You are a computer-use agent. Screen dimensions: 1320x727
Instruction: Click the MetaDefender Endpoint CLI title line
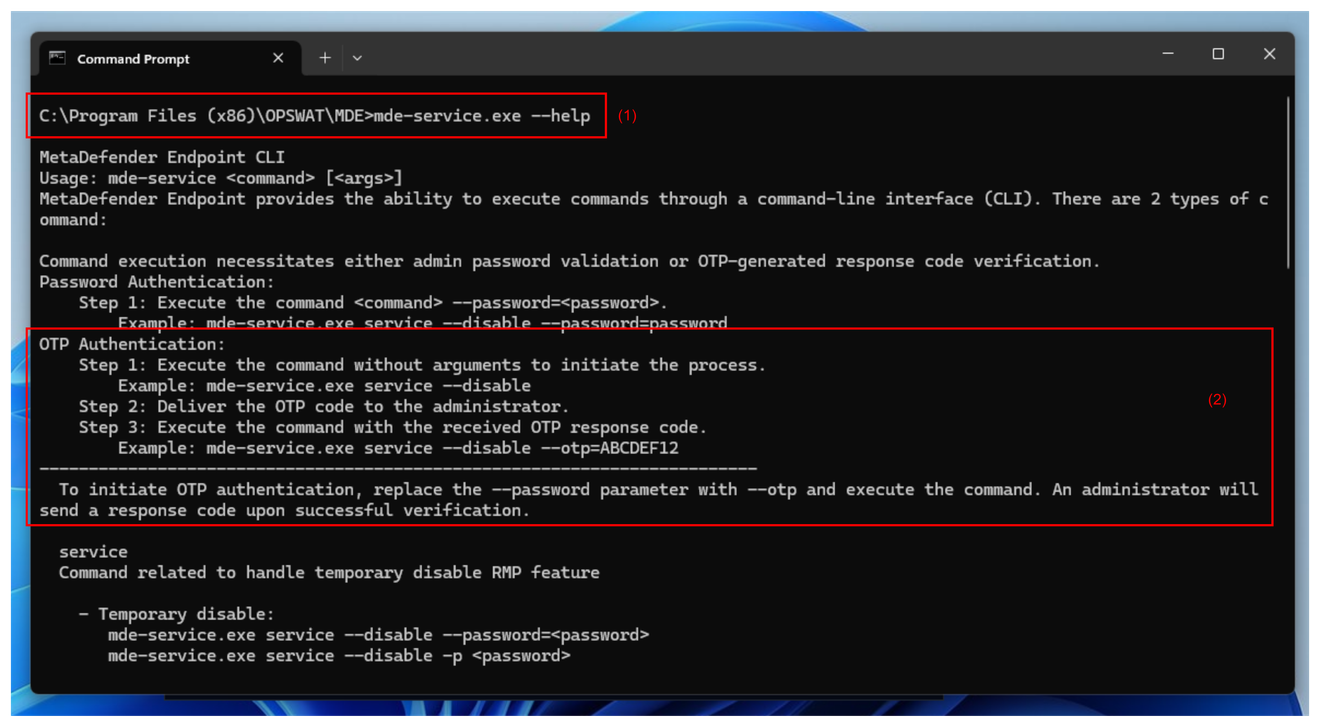tap(162, 157)
